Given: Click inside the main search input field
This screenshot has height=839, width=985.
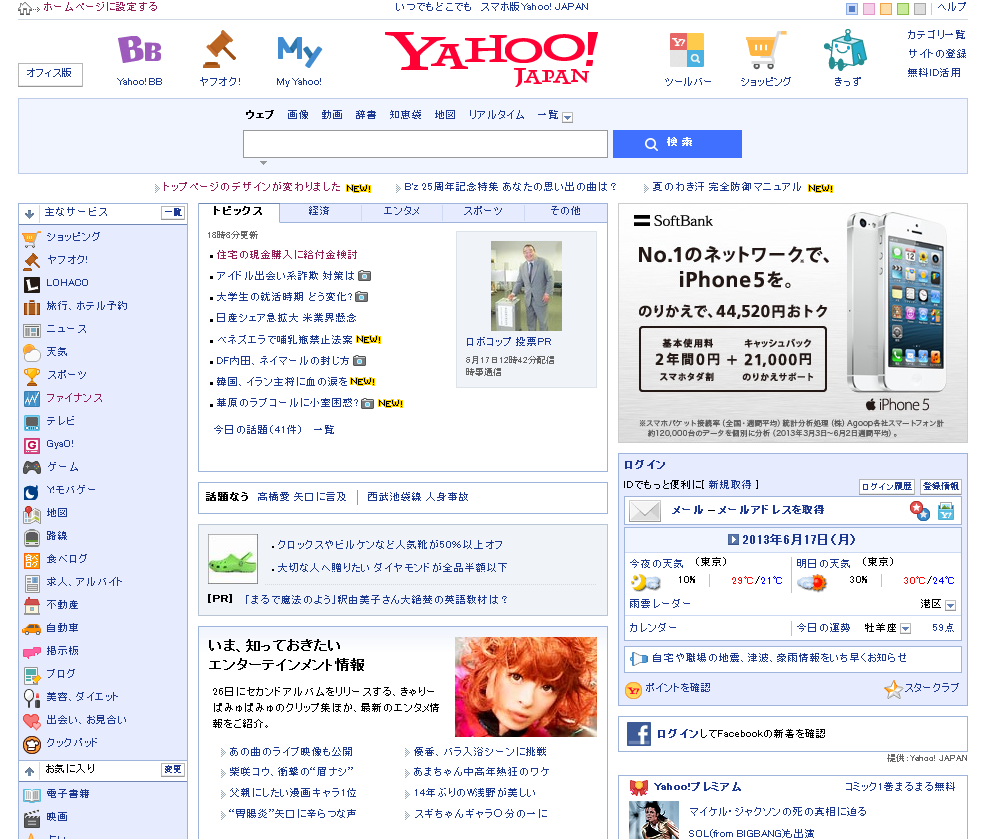Looking at the screenshot, I should pos(424,143).
